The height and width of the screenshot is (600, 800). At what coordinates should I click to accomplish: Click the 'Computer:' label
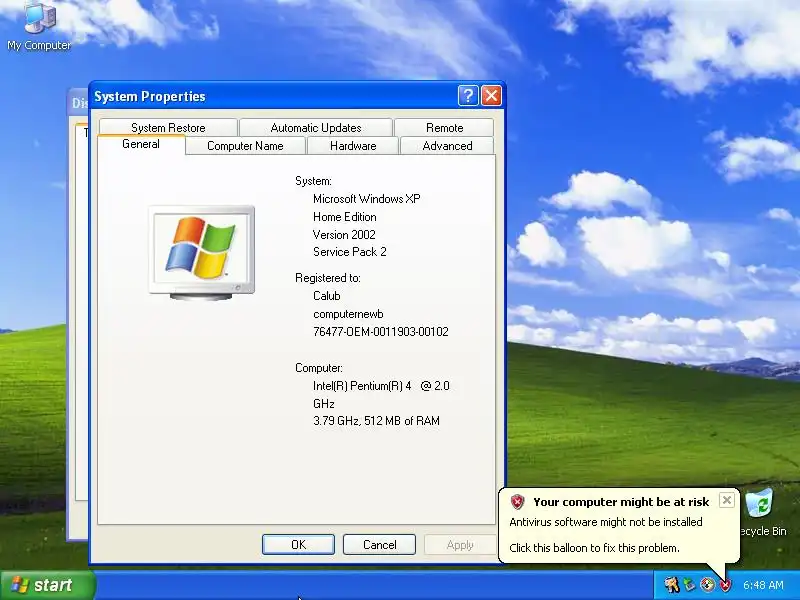point(319,368)
